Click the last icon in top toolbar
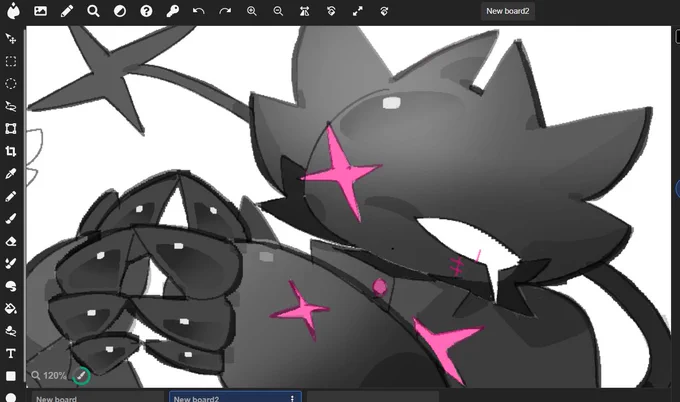 (384, 11)
